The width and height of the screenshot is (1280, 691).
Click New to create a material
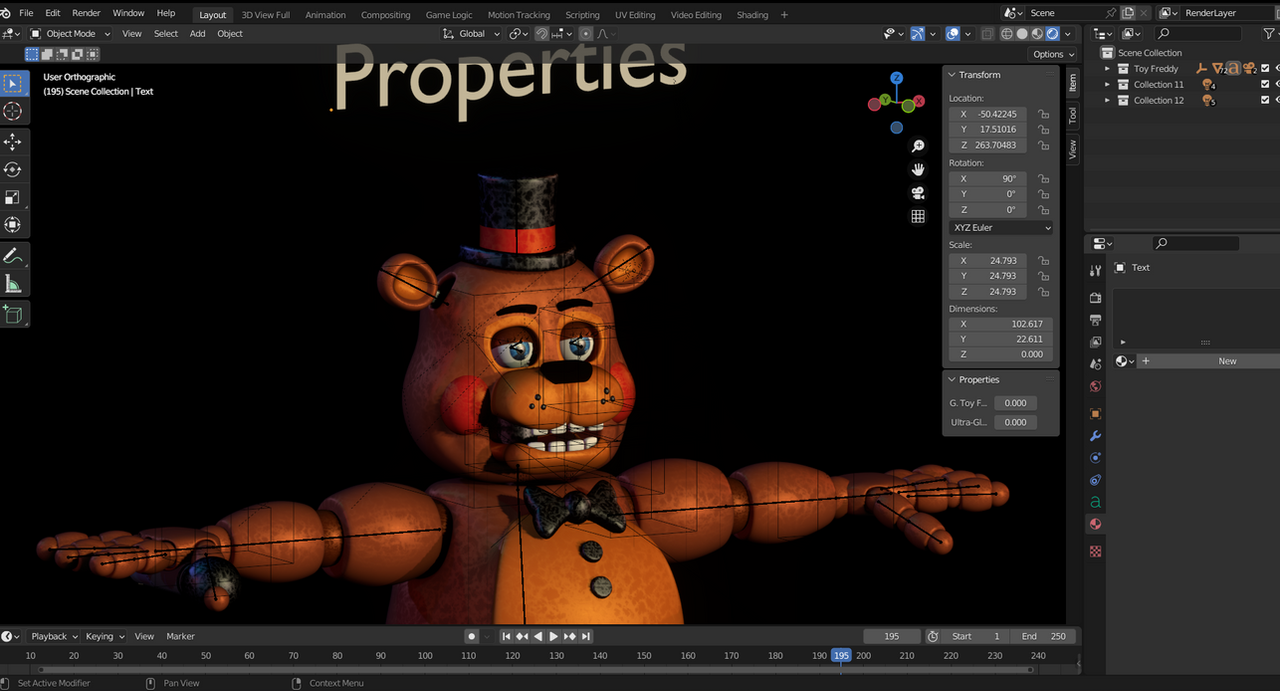click(x=1227, y=361)
